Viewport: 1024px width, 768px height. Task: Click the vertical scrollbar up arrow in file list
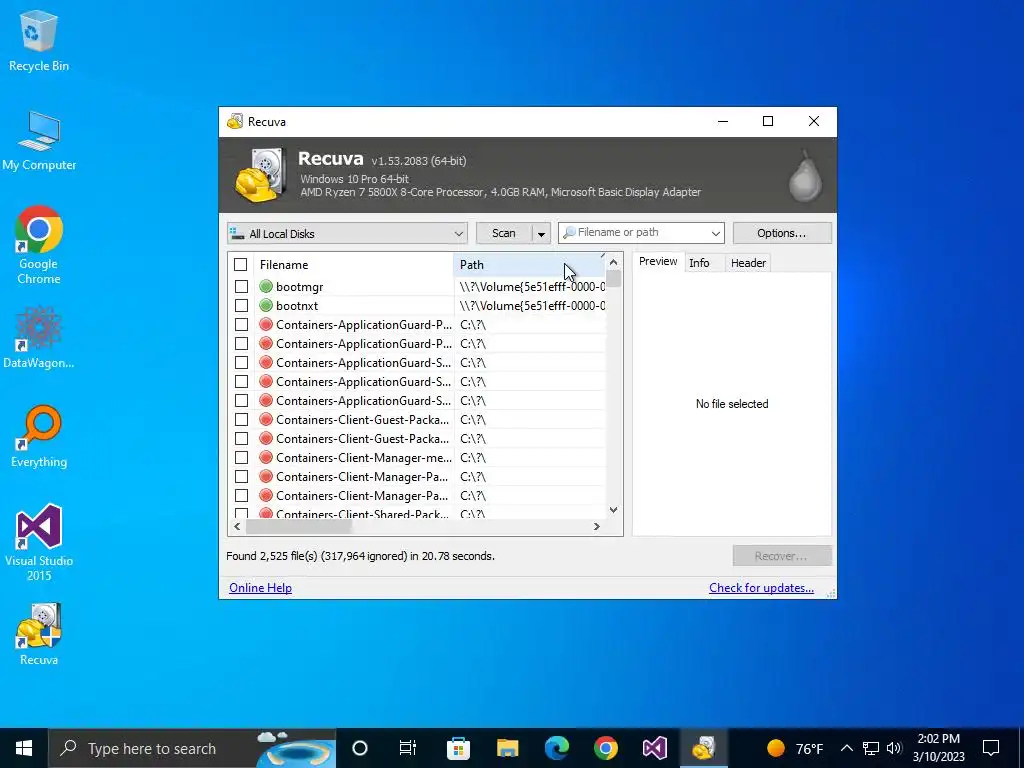coord(613,263)
